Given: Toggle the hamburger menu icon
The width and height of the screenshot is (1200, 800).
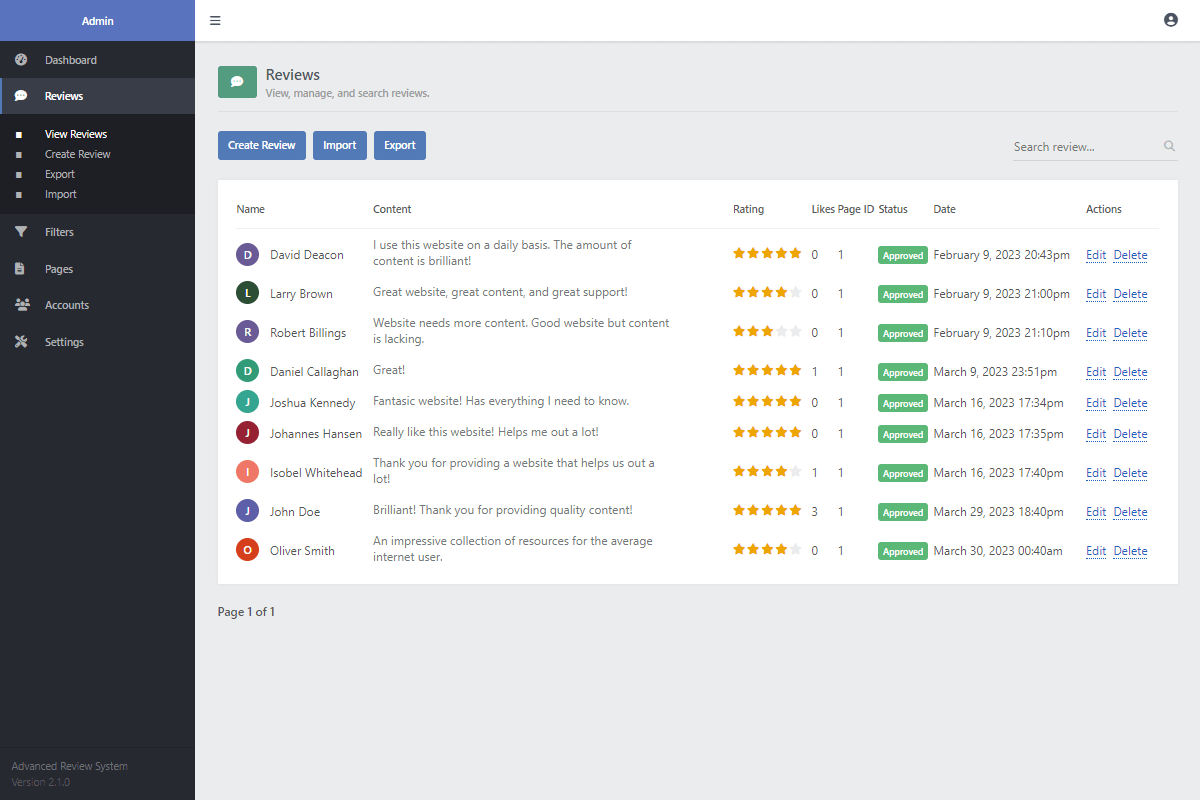Looking at the screenshot, I should (x=216, y=20).
